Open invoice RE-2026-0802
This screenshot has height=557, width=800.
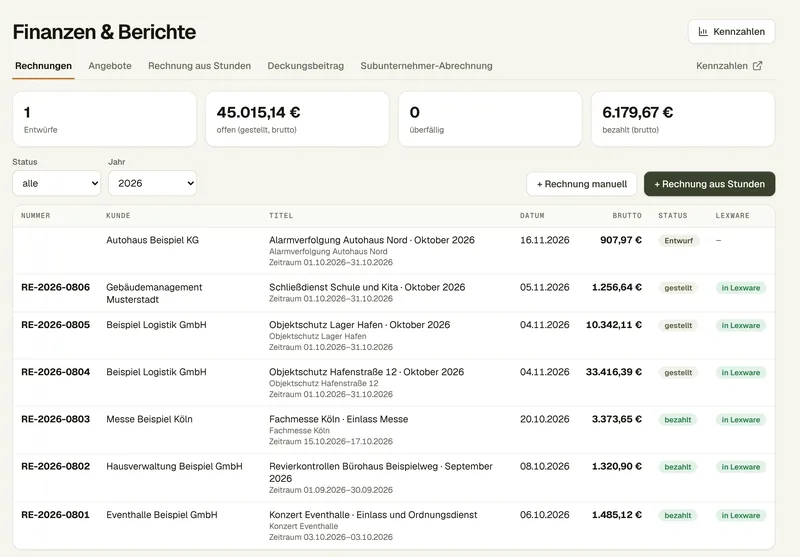(56, 466)
